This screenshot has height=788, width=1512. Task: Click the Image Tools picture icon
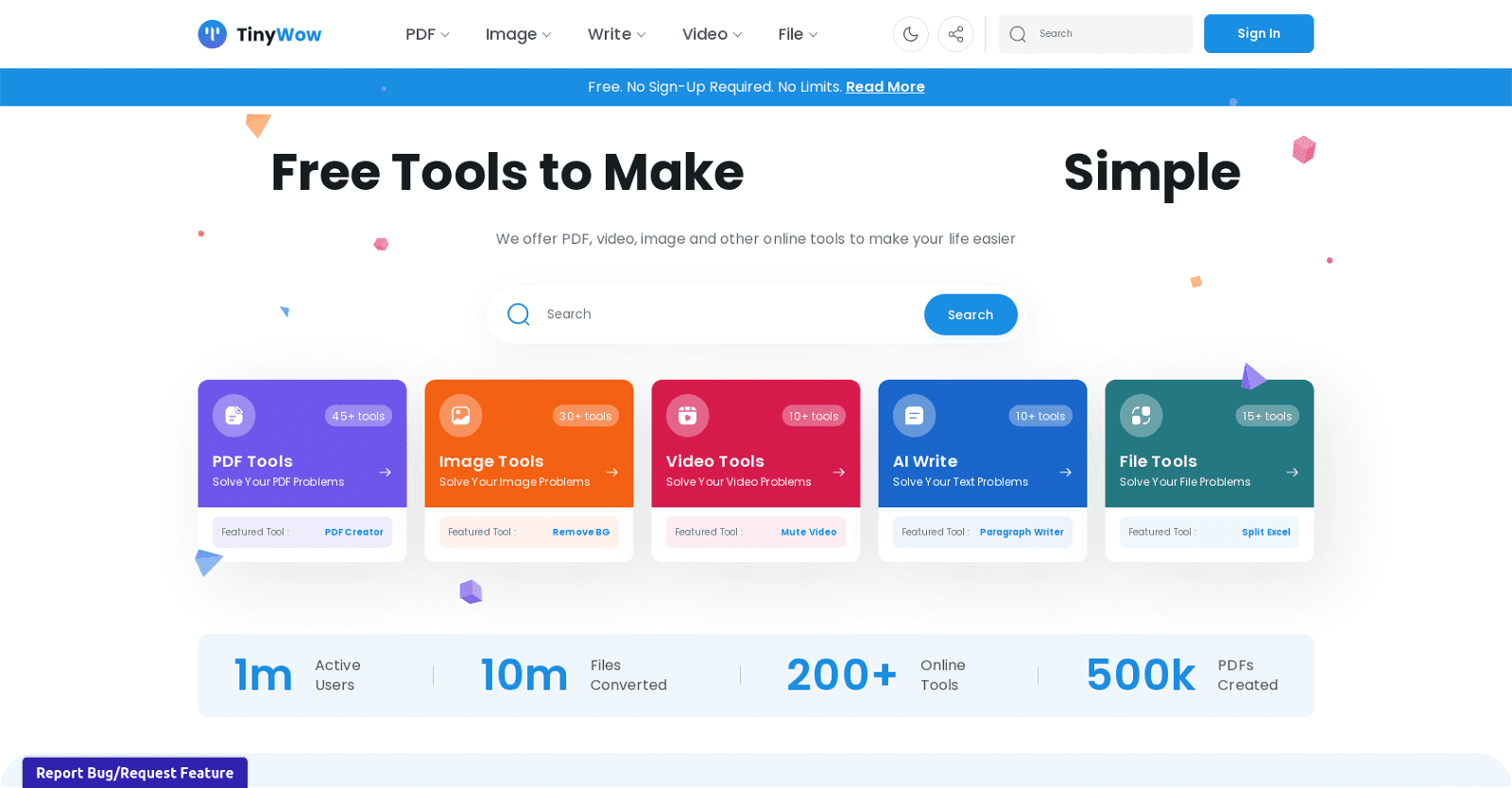[x=460, y=416]
